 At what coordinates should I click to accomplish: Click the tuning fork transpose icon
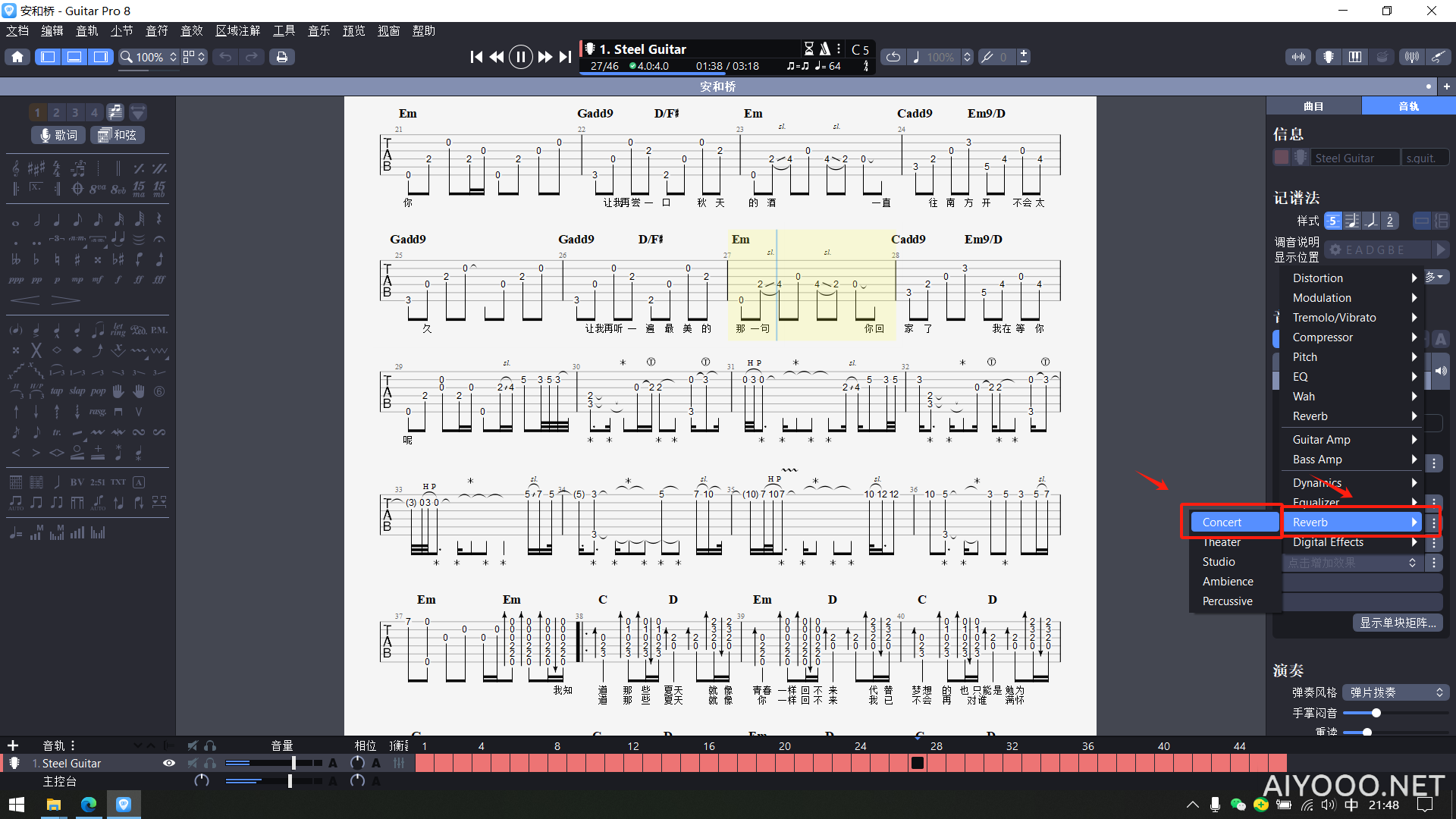(x=987, y=57)
